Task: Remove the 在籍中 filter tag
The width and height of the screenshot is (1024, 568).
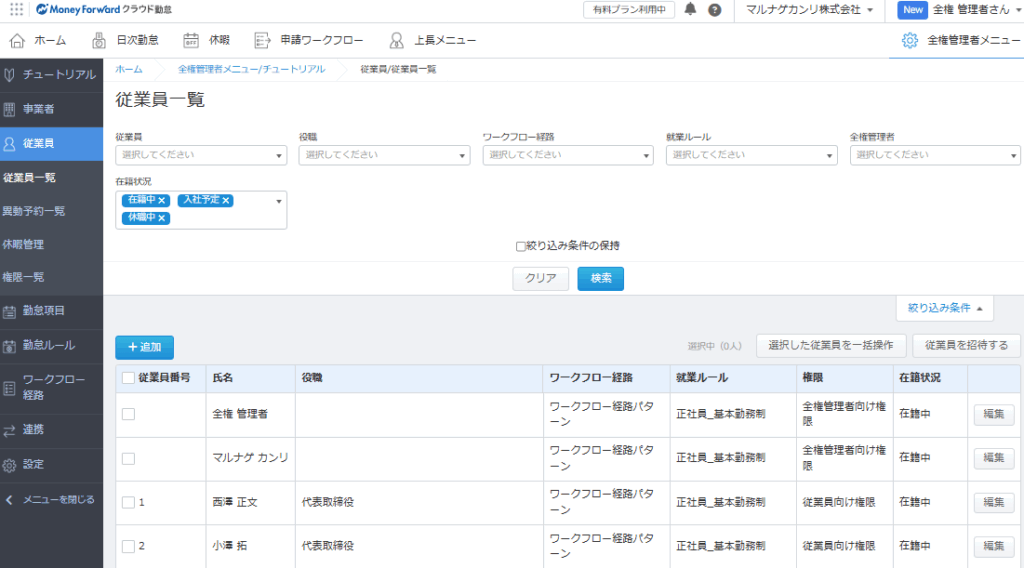Action: coord(162,201)
